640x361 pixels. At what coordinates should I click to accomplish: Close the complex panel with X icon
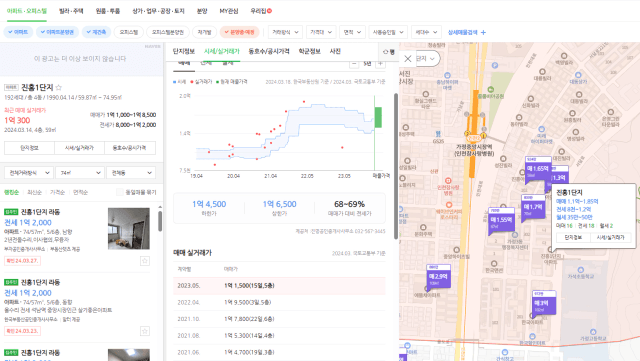point(407,59)
